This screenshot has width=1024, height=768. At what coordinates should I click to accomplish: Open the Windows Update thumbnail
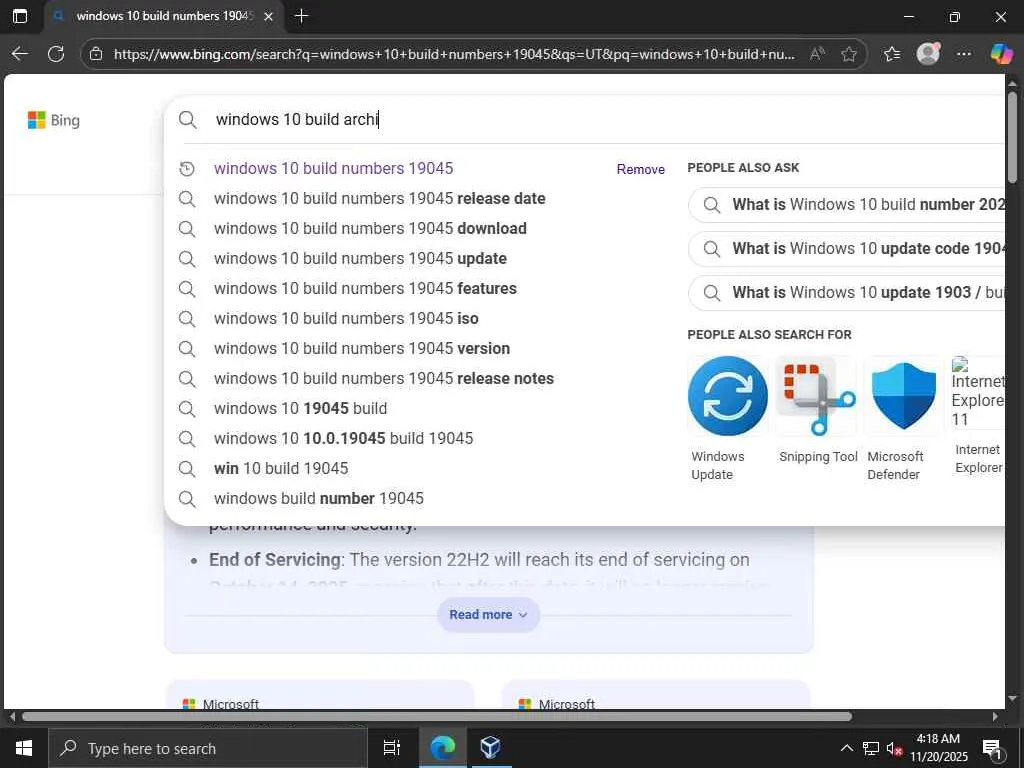point(728,396)
